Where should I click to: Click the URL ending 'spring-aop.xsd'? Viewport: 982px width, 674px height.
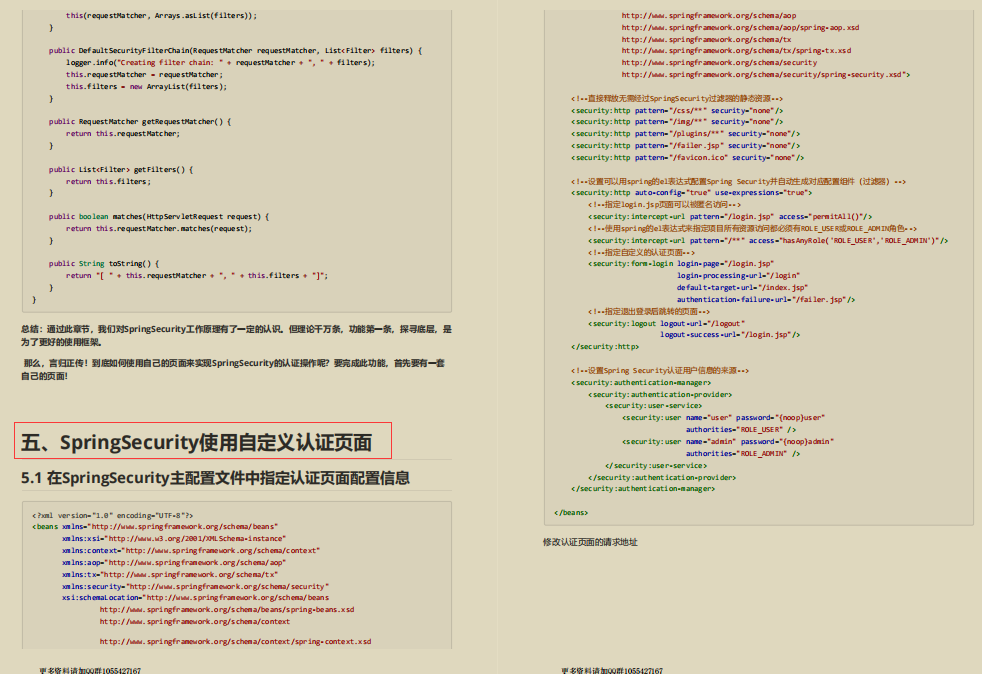pos(740,28)
